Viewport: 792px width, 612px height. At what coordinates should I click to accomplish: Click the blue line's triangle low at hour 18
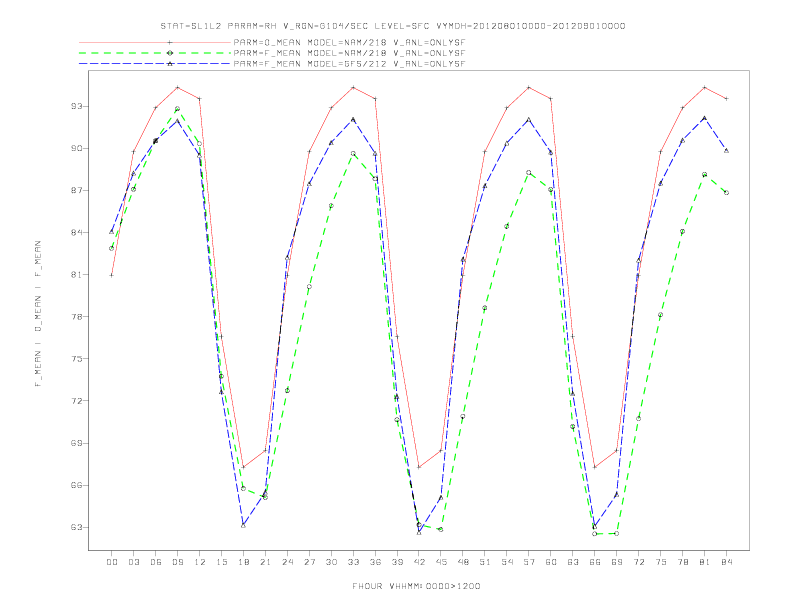(x=243, y=526)
